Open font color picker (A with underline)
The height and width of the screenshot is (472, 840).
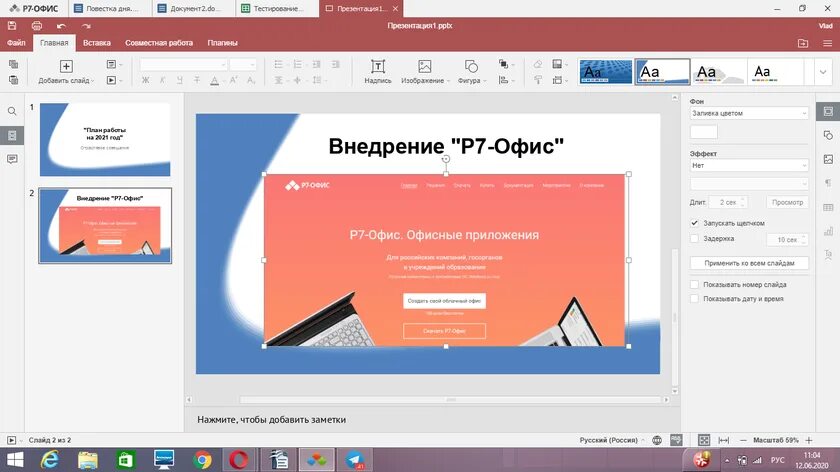[x=214, y=80]
